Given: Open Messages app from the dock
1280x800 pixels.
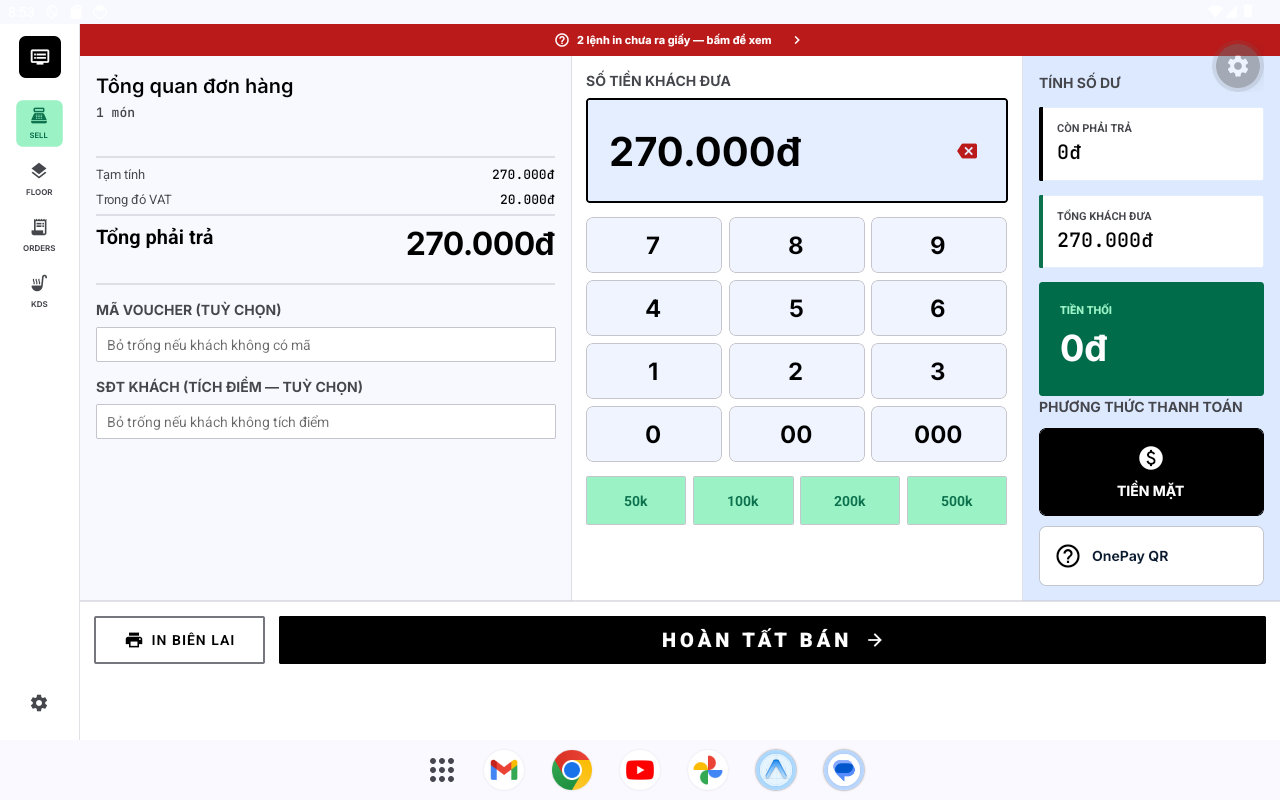Looking at the screenshot, I should point(844,770).
